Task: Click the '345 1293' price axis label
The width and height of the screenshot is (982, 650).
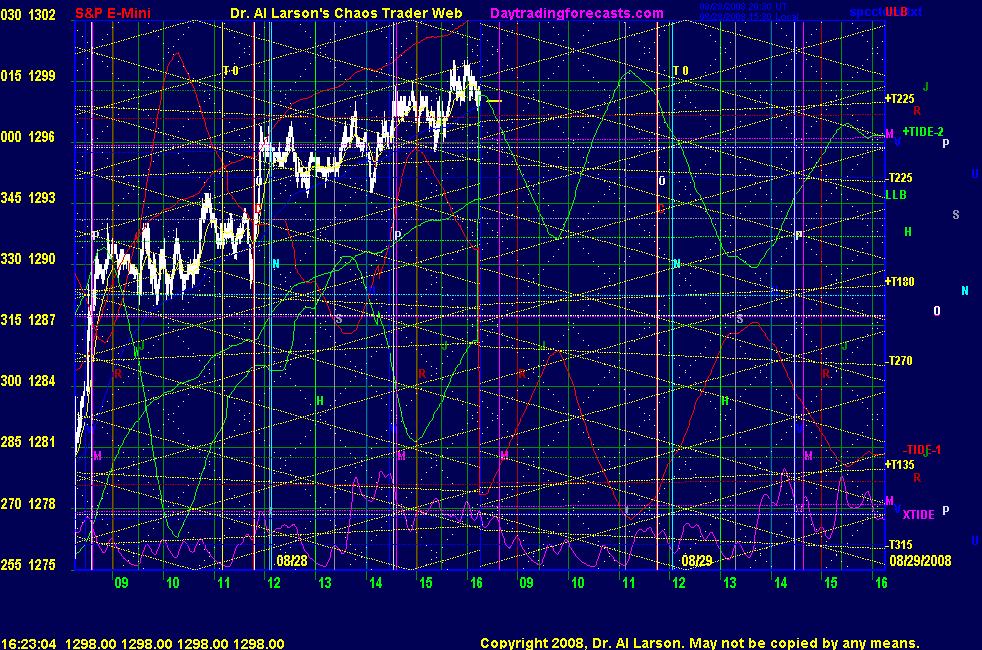Action: [28, 198]
